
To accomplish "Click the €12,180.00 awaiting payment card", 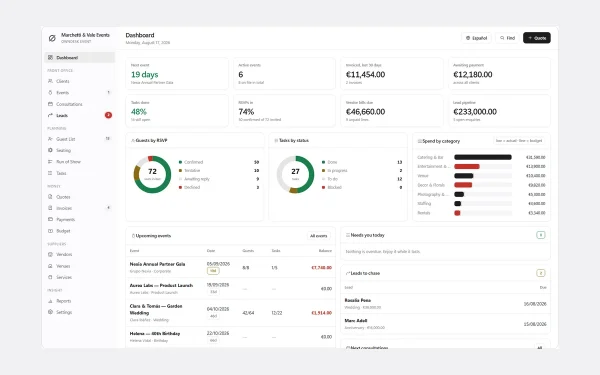I will [x=499, y=73].
